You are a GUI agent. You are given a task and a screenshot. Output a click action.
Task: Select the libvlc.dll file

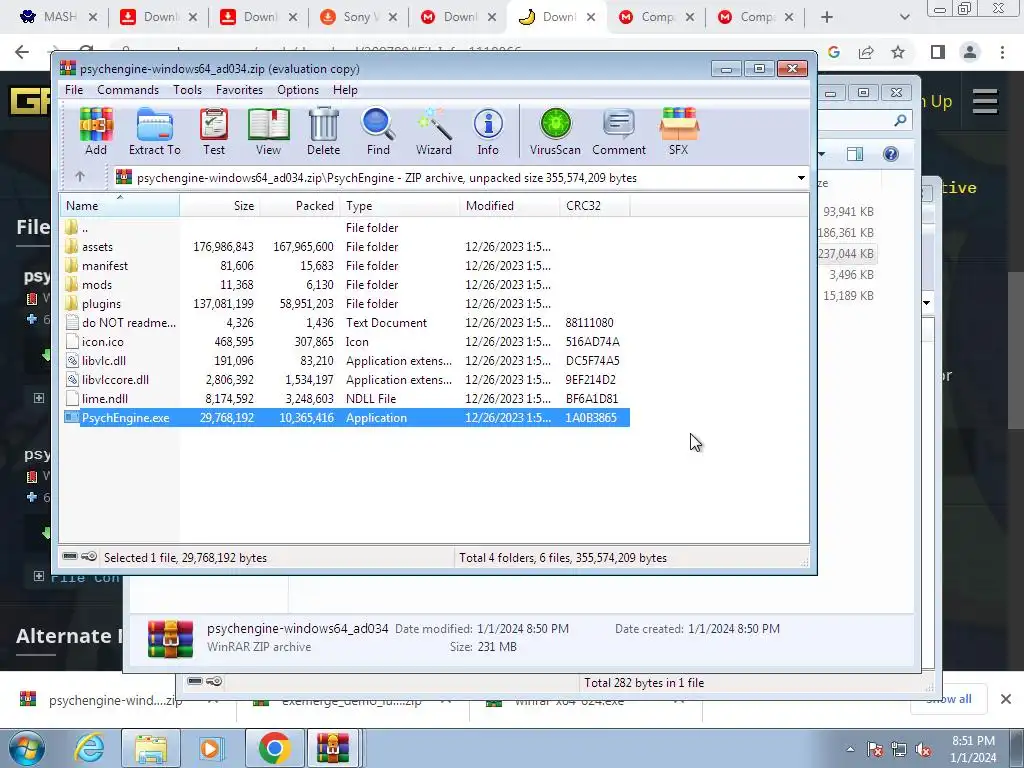click(x=346, y=360)
